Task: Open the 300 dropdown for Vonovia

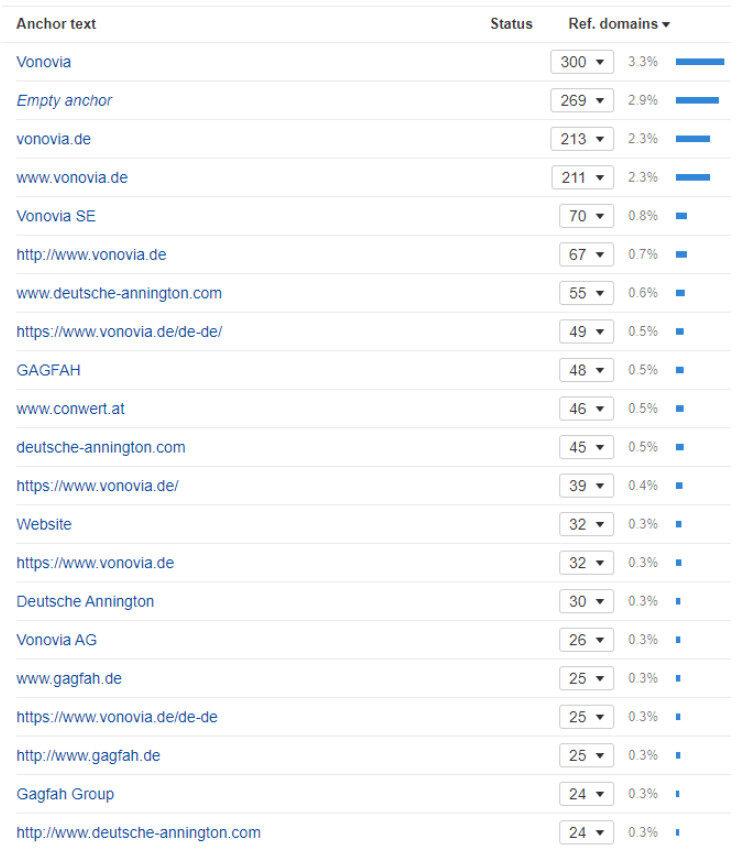Action: tap(582, 62)
